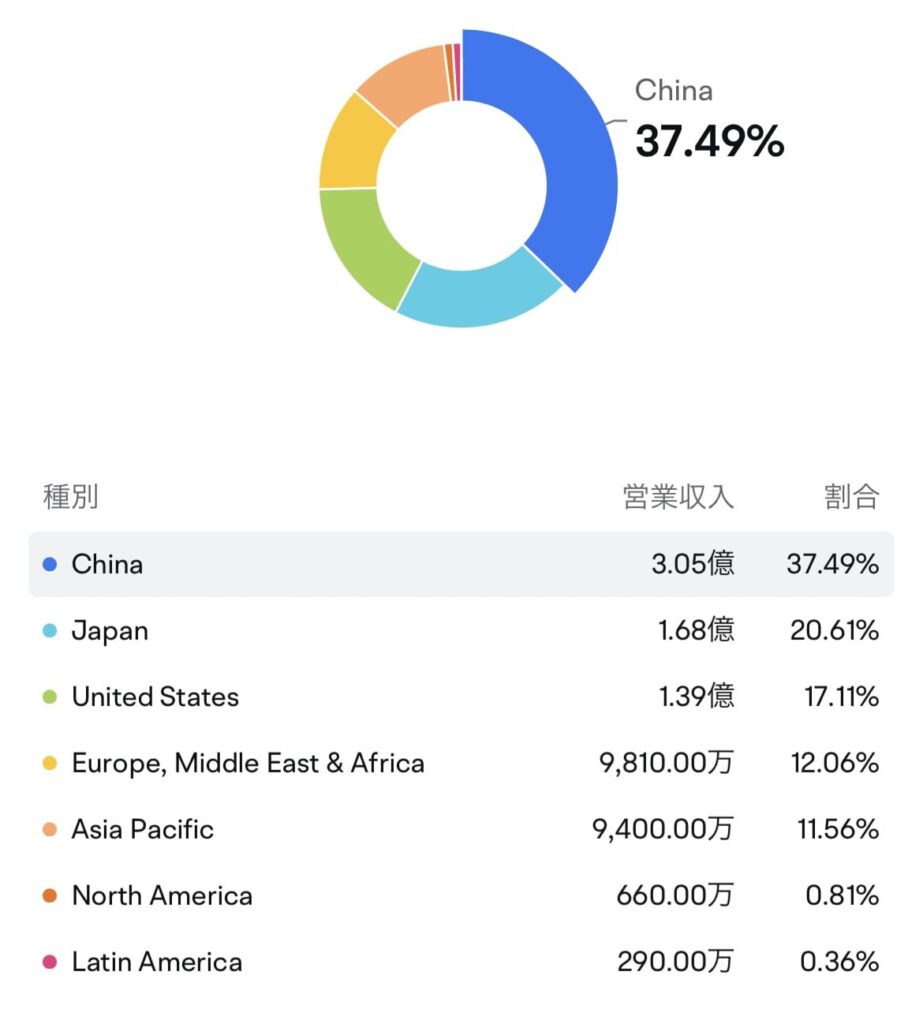Open the Latin America row label
Screen dimensions: 923x1024
coord(157,962)
